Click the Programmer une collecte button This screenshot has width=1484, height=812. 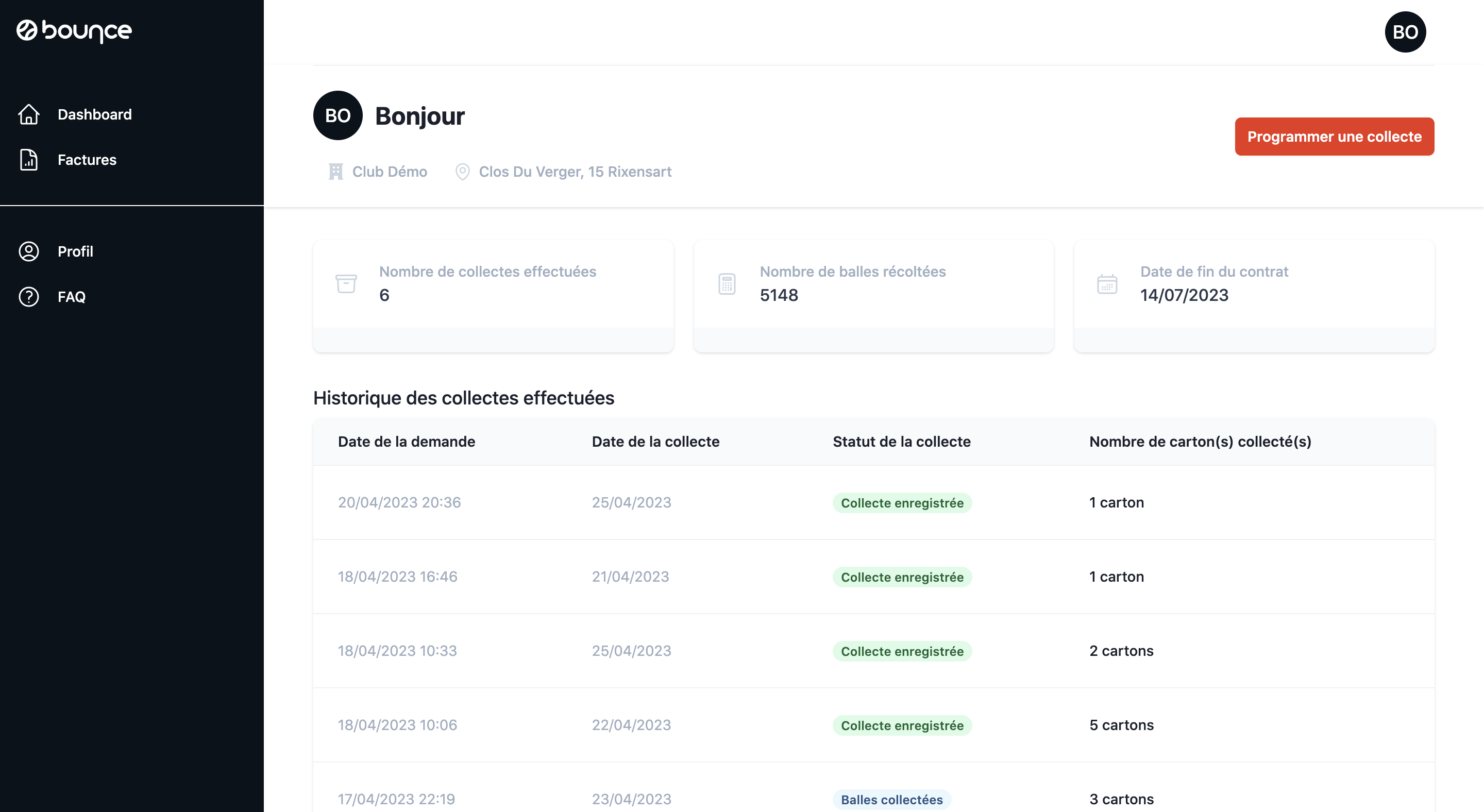[1335, 137]
